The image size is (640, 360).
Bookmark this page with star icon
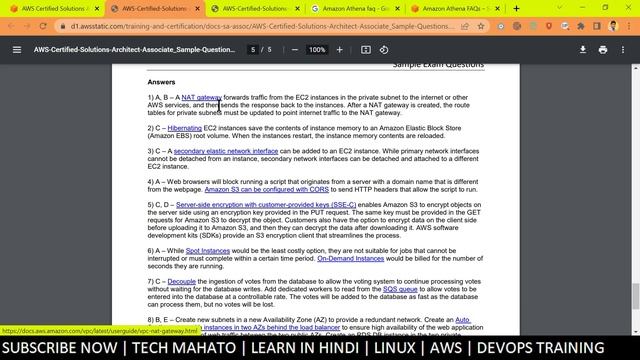481,26
